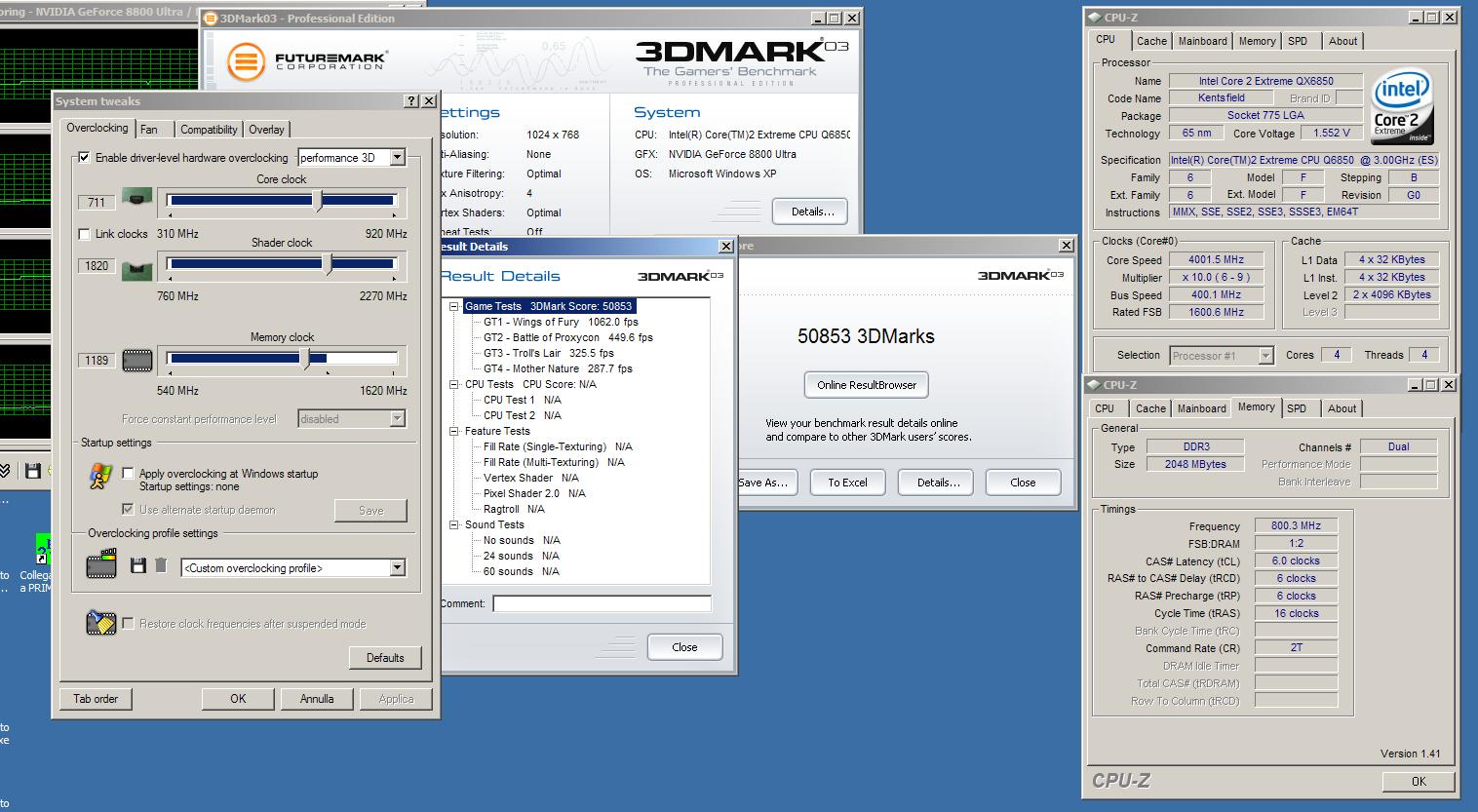Collapse the Game Tests tree node
The height and width of the screenshot is (812, 1478).
tap(454, 307)
